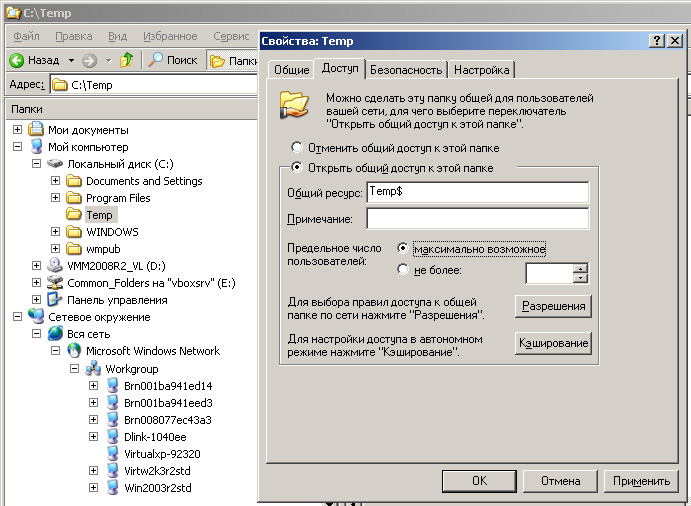Collapse the Workgroup tree node
The width and height of the screenshot is (691, 506).
click(74, 368)
